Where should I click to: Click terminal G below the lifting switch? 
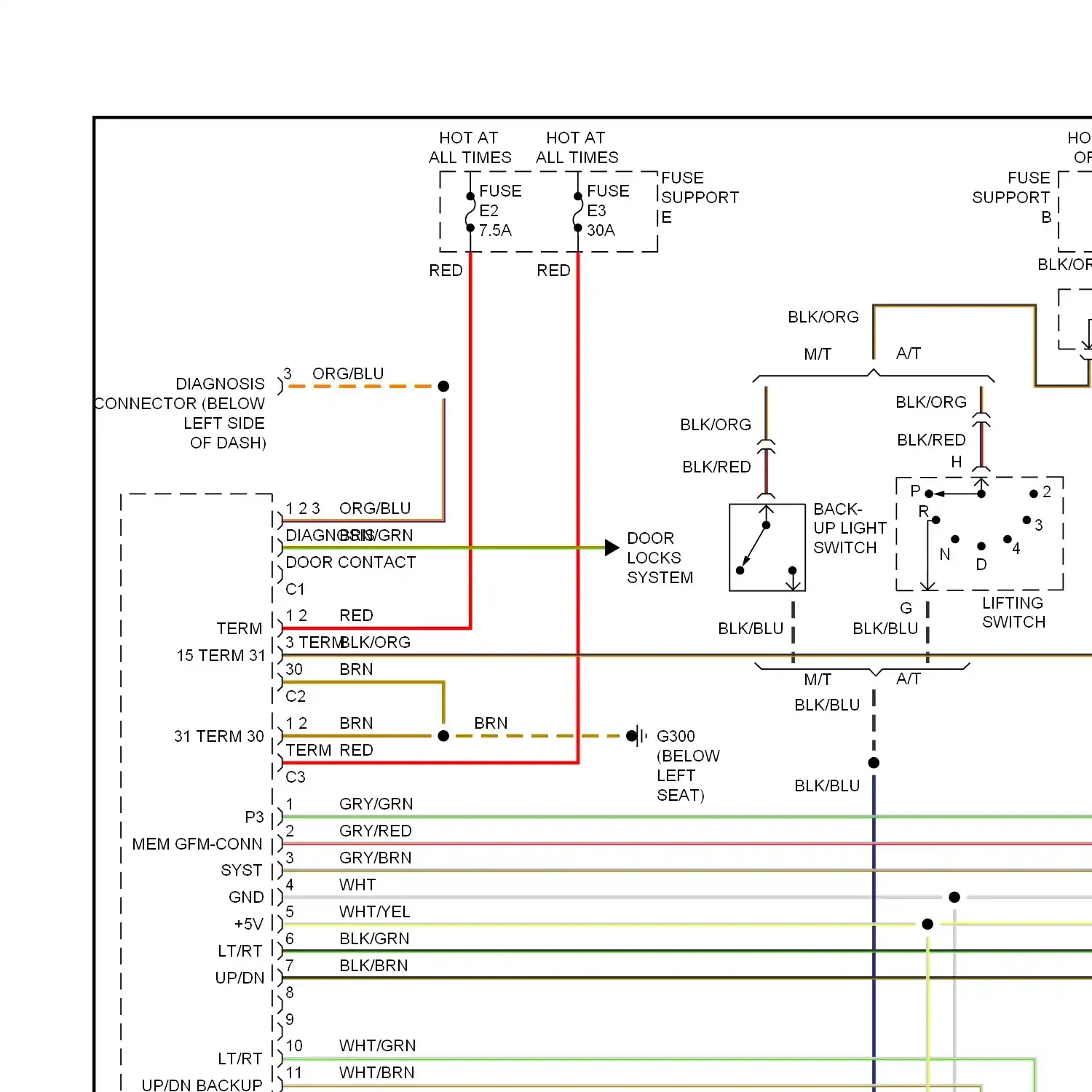pyautogui.click(x=906, y=608)
